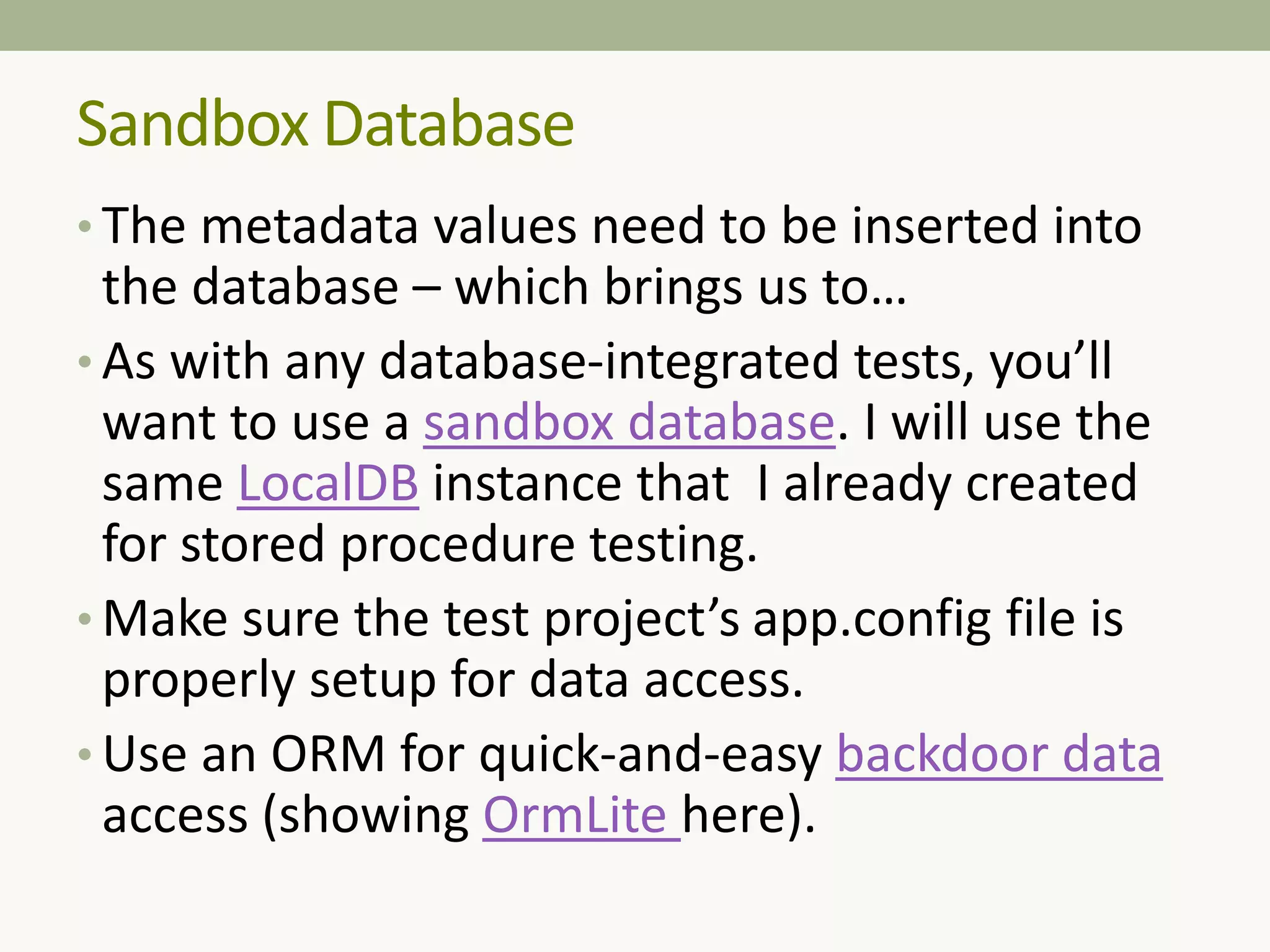Click the bullet dot before "As with any"
The height and width of the screenshot is (952, 1270).
[x=85, y=362]
